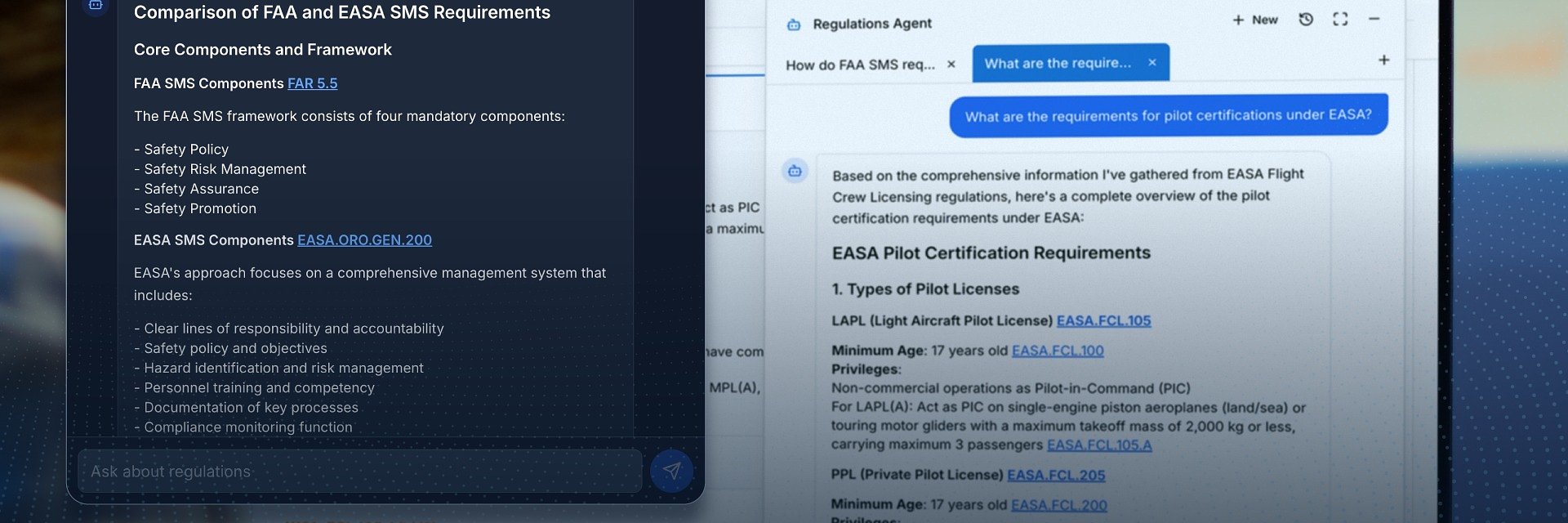This screenshot has width=1568, height=523.
Task: Click the dark chat's bot avatar icon
Action: (96, 5)
